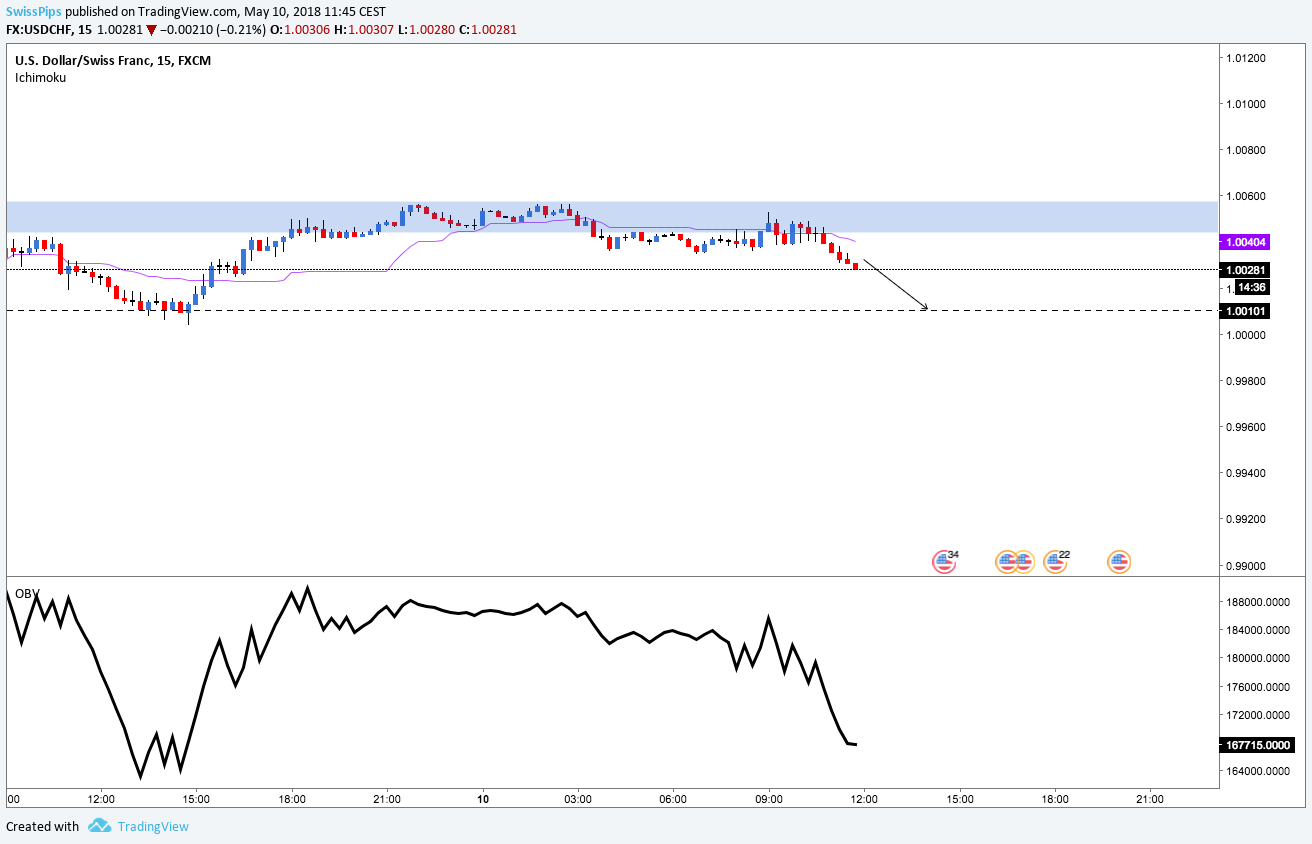Open the rightmost US flag event icon

(1119, 562)
